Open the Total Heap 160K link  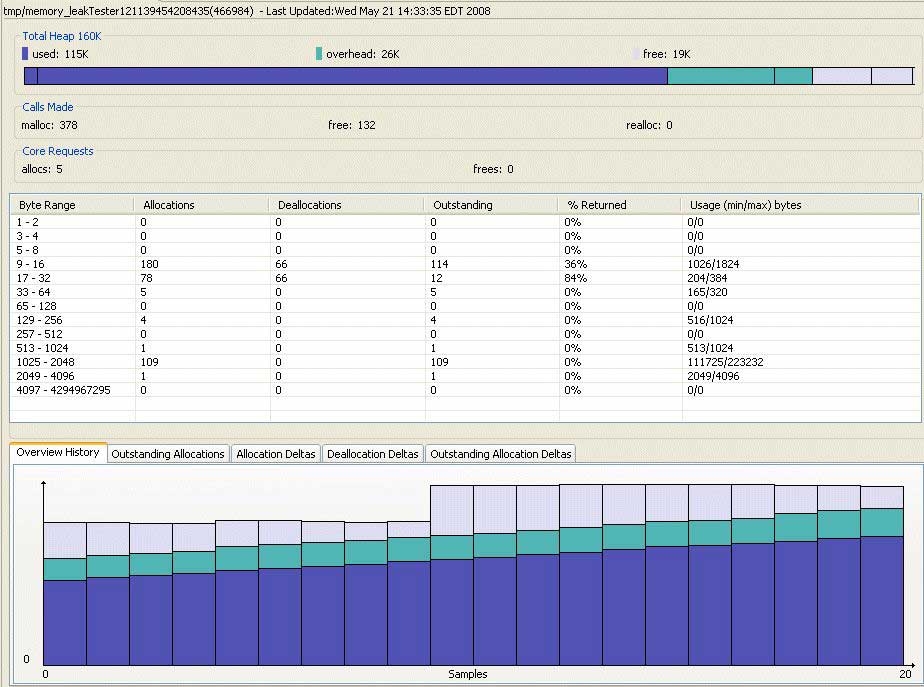[x=61, y=36]
